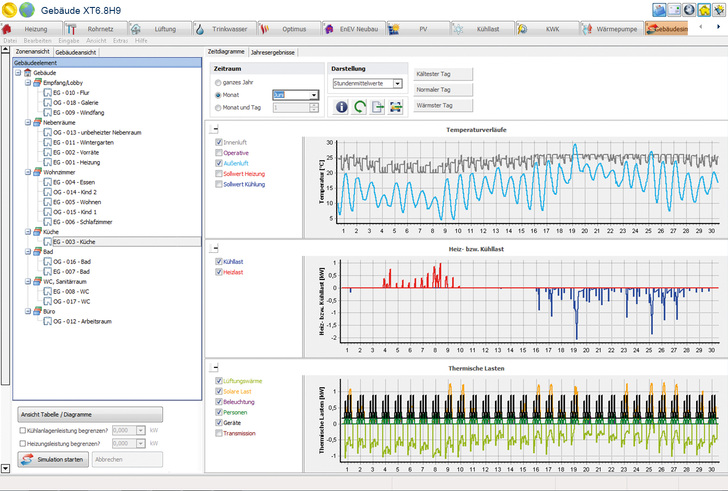Uncheck the Außenluft checkbox
Image resolution: width=728 pixels, height=491 pixels.
pyautogui.click(x=219, y=163)
